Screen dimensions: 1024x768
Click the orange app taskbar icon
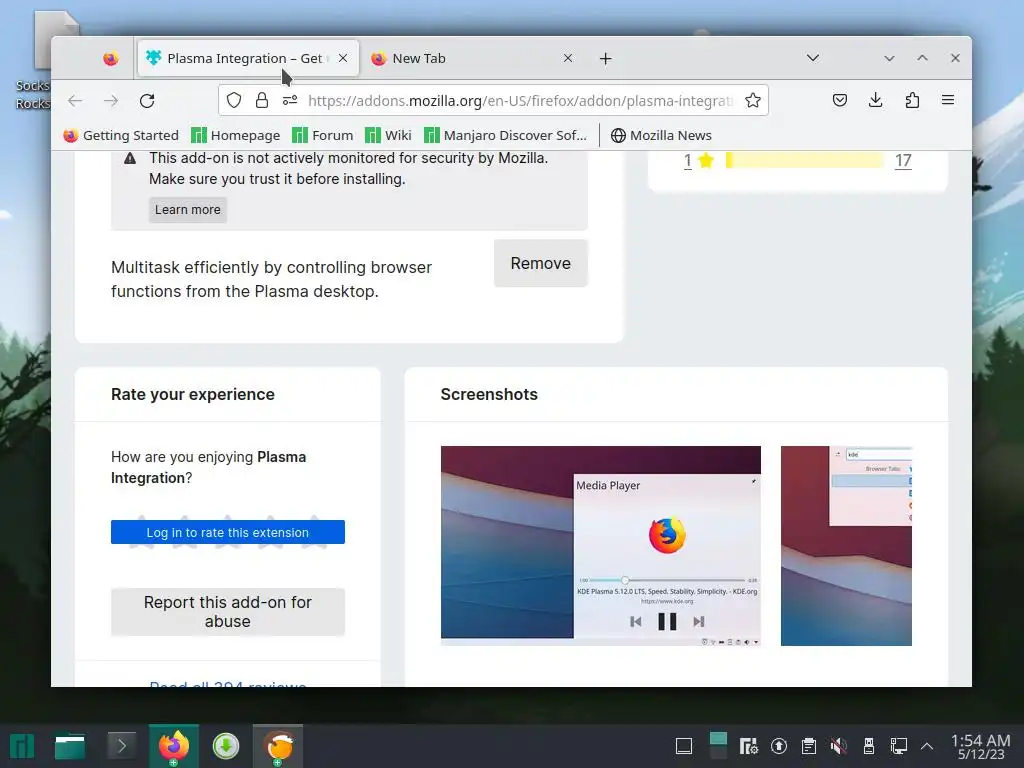pyautogui.click(x=278, y=746)
